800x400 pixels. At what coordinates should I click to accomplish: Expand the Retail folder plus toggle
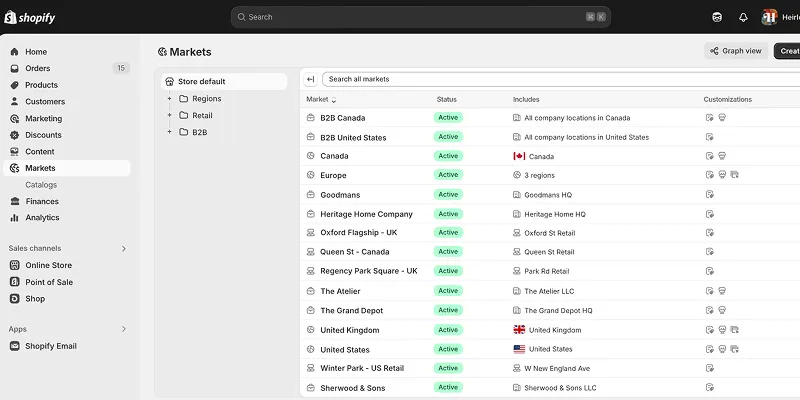tap(169, 115)
